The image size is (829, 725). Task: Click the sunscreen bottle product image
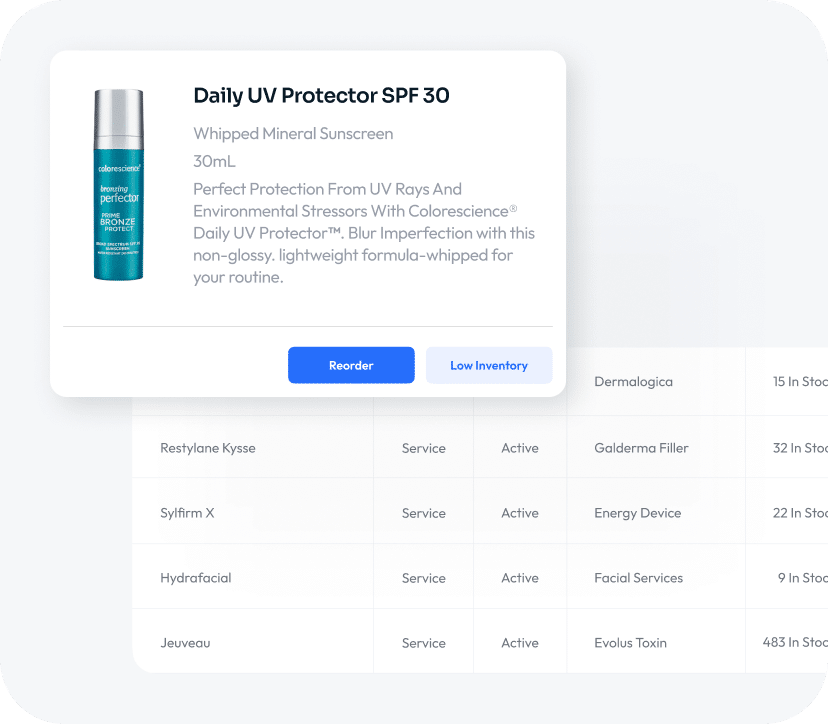(x=118, y=185)
